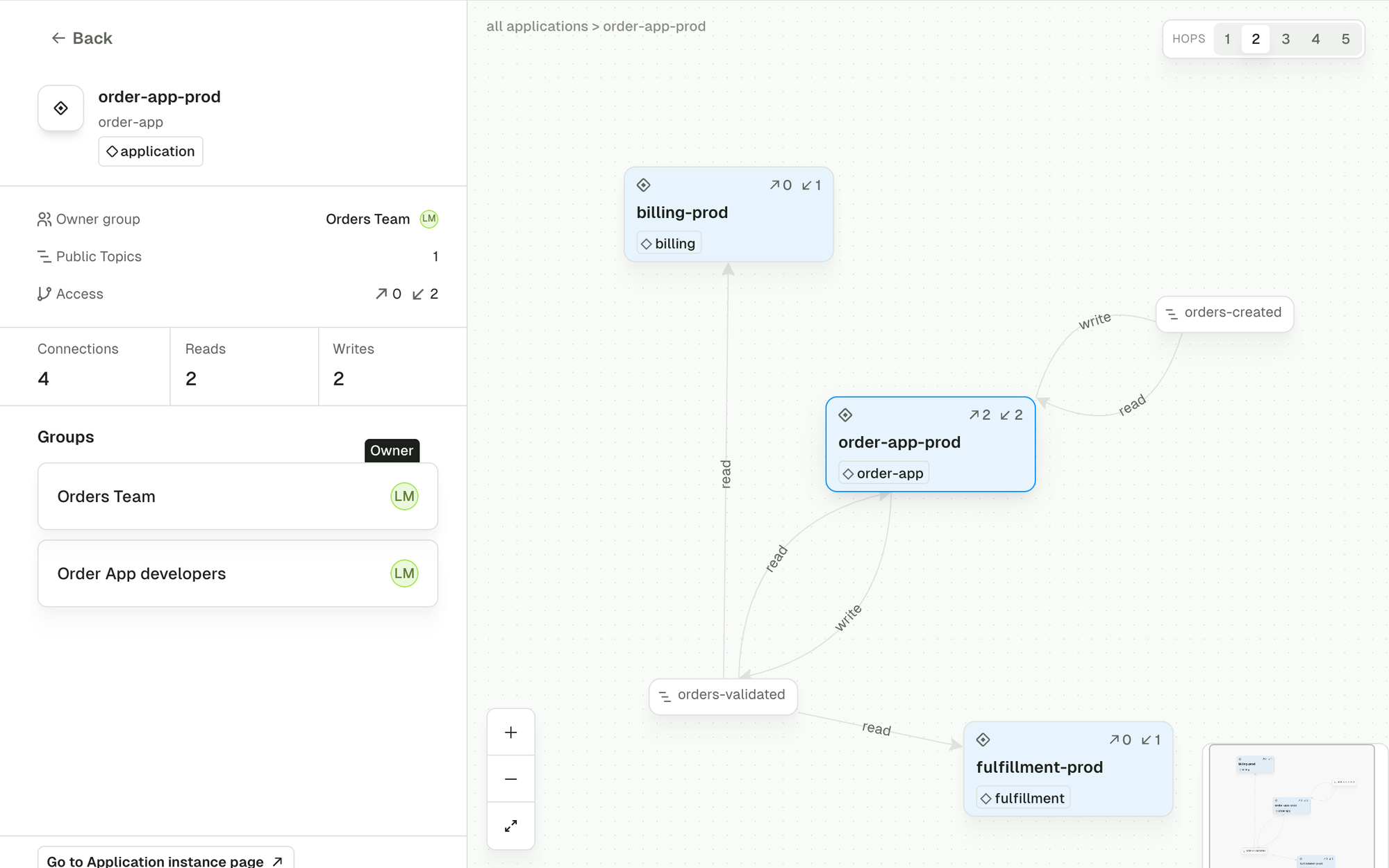Set hops to 2
The height and width of the screenshot is (868, 1389).
click(x=1256, y=39)
